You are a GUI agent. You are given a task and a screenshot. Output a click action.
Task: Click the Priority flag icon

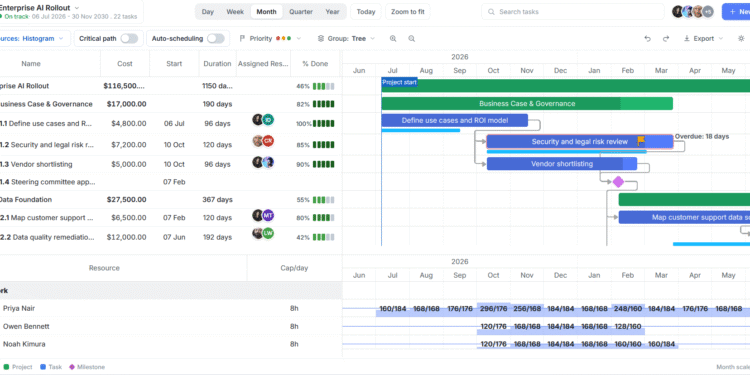coord(242,39)
